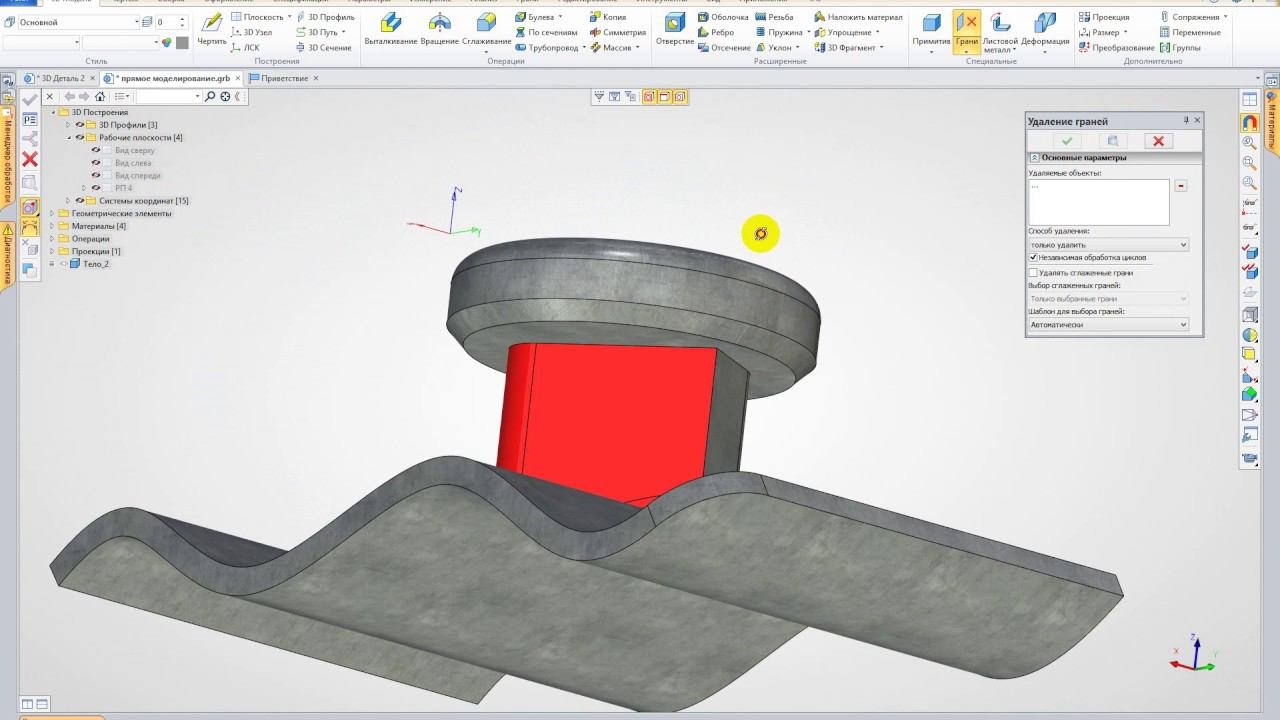Open the Шаблон для выбора граней dropdown
The height and width of the screenshot is (720, 1280).
[x=1108, y=325]
